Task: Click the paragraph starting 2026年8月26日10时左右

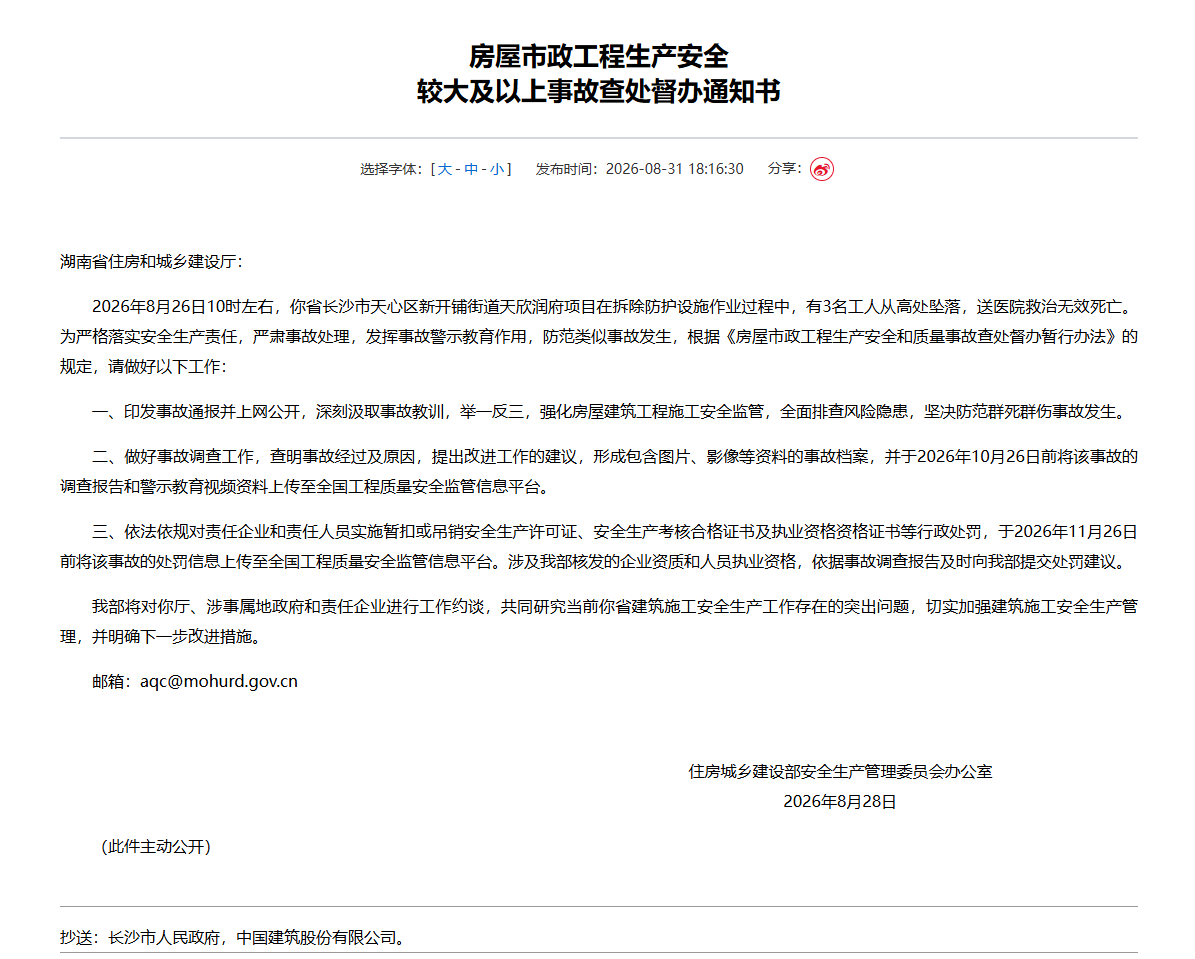Action: click(x=599, y=337)
